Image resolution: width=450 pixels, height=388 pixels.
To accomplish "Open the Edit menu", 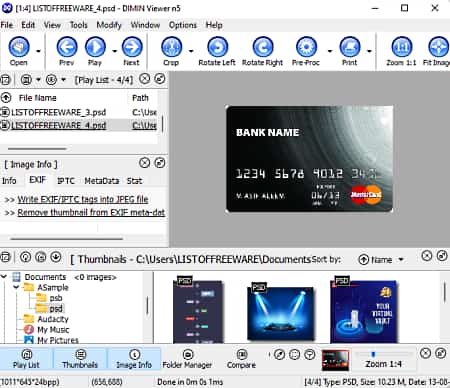I will point(28,25).
